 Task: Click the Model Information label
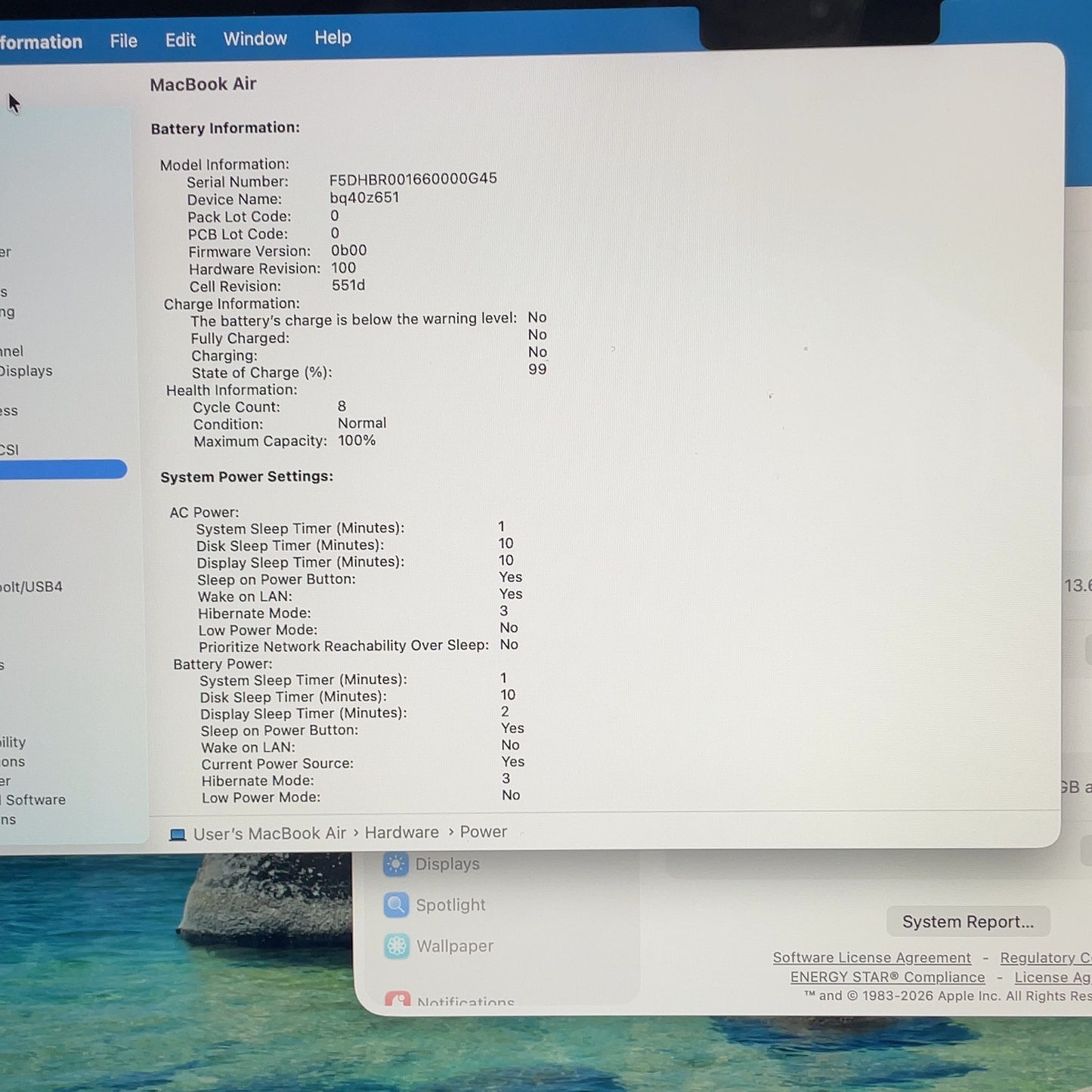point(224,164)
